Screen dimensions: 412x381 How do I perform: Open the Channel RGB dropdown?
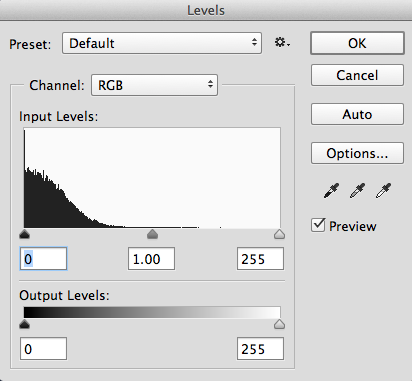[154, 85]
